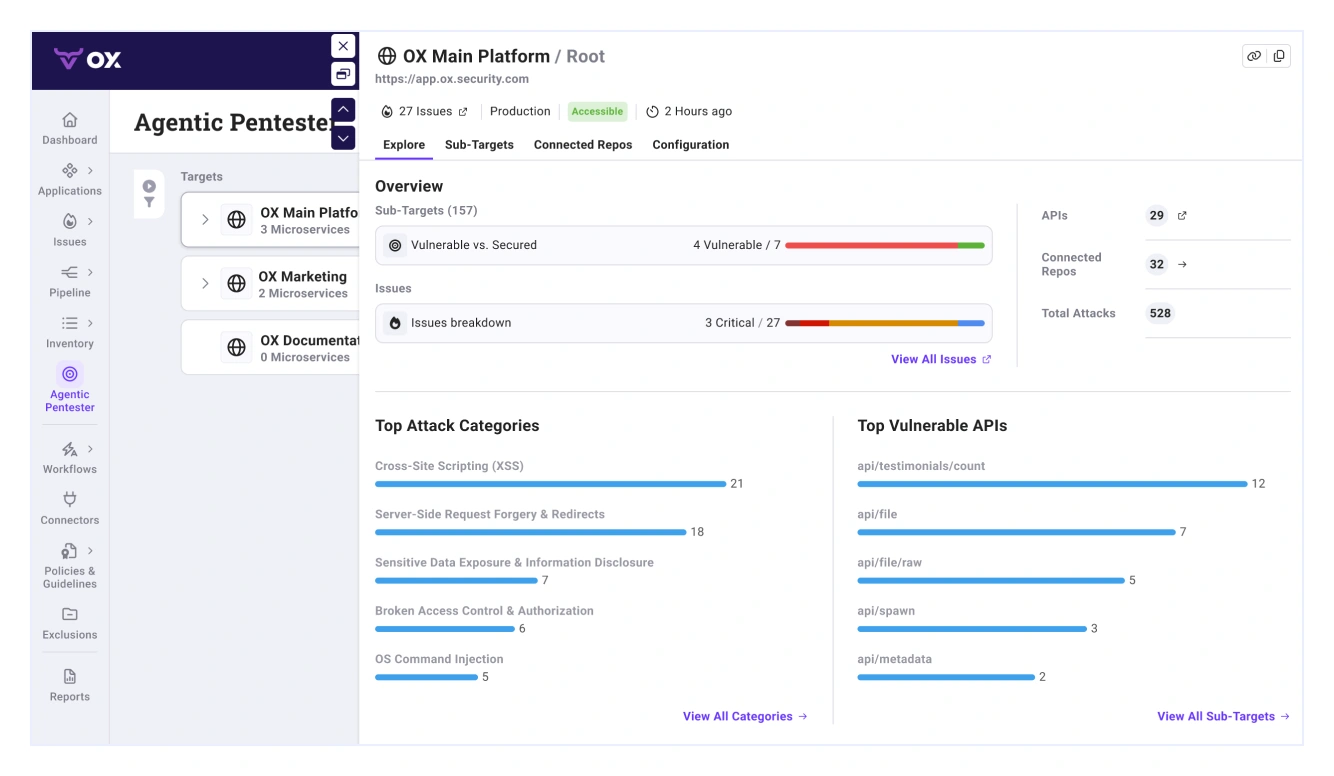Click the '2 Hours ago' timestamp
Screen dimensions: 1334x776
pyautogui.click(x=698, y=112)
